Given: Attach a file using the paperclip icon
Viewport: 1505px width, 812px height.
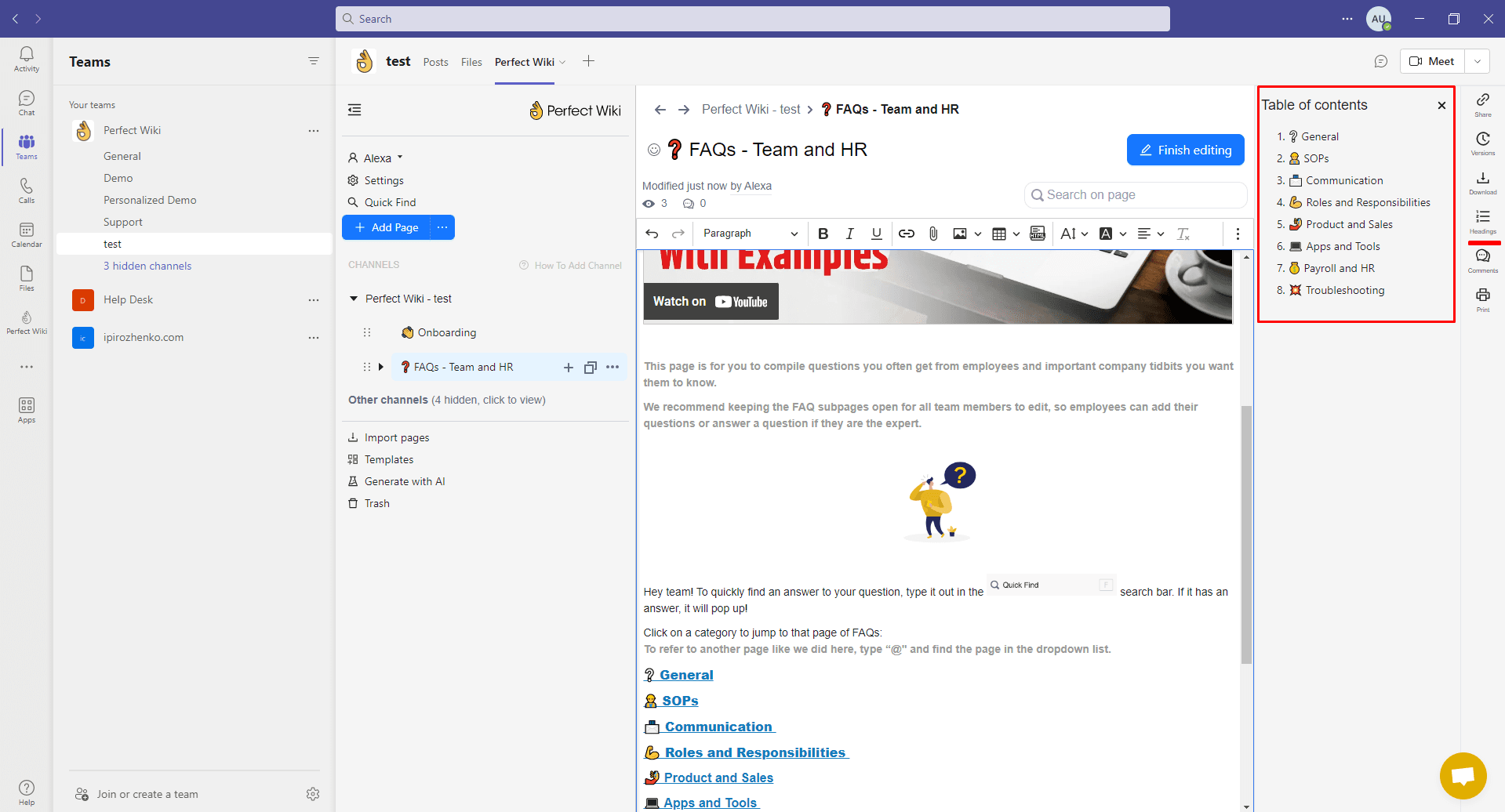Looking at the screenshot, I should (933, 234).
